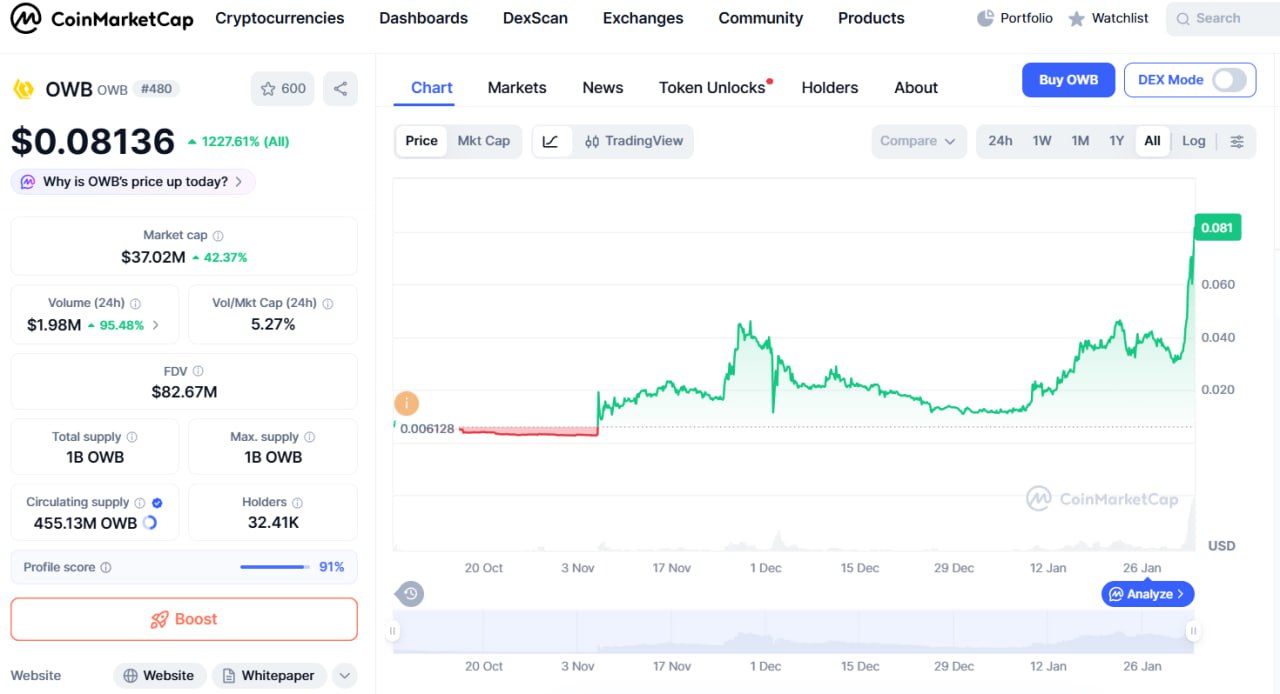Set chart range to 1M

click(x=1080, y=141)
